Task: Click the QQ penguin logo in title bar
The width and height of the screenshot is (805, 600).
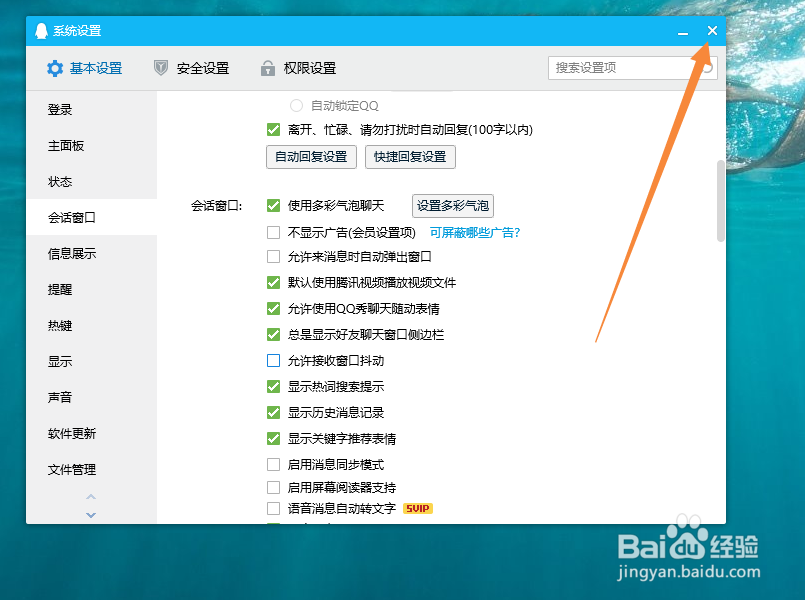Action: click(41, 31)
